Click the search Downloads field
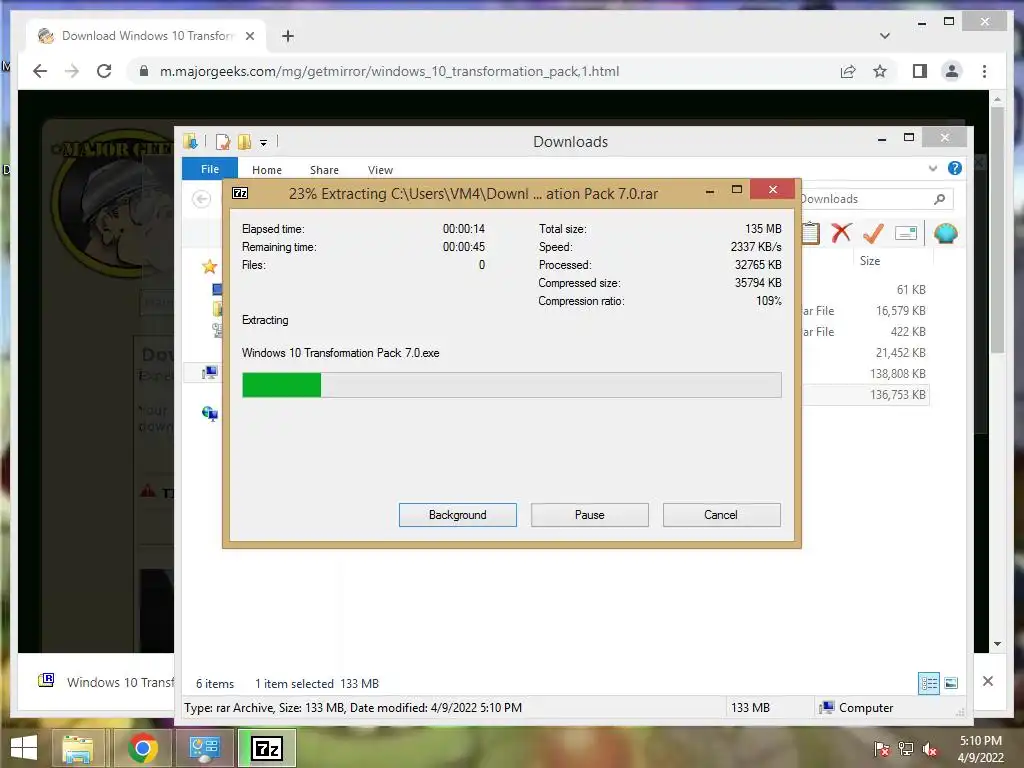1024x768 pixels. coord(875,199)
